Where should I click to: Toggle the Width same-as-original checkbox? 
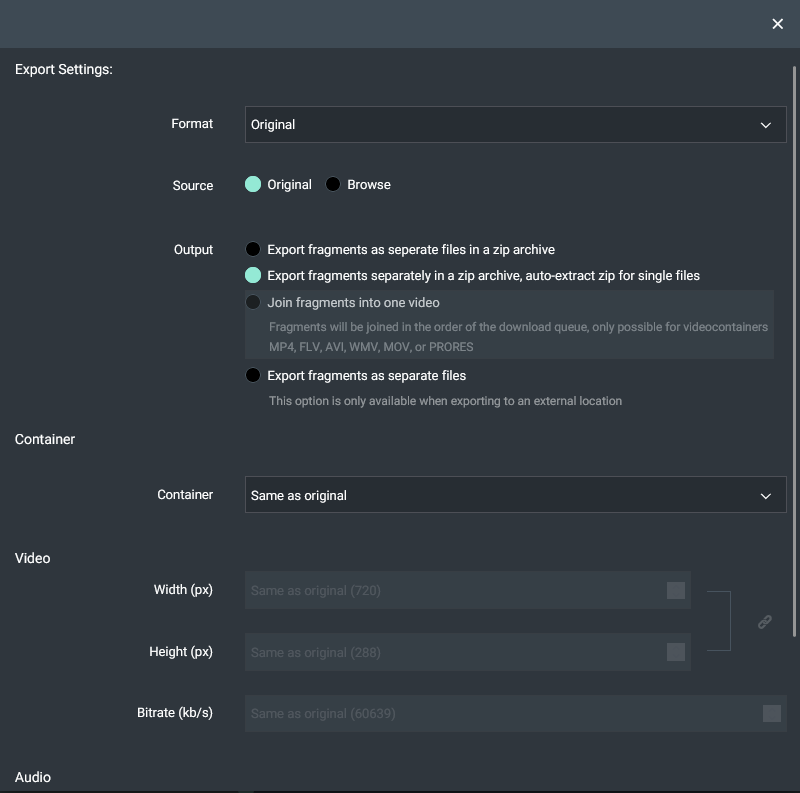point(676,590)
